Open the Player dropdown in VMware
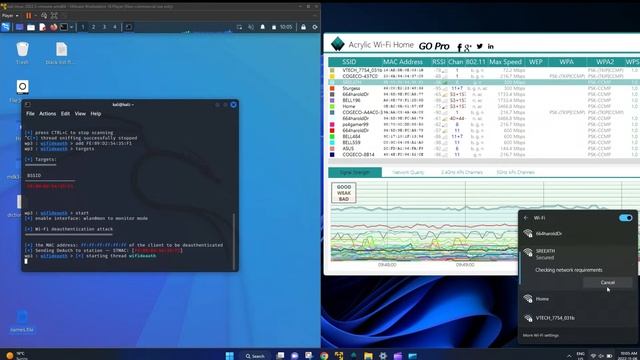Viewport: 640px width, 360px height. click(x=10, y=16)
